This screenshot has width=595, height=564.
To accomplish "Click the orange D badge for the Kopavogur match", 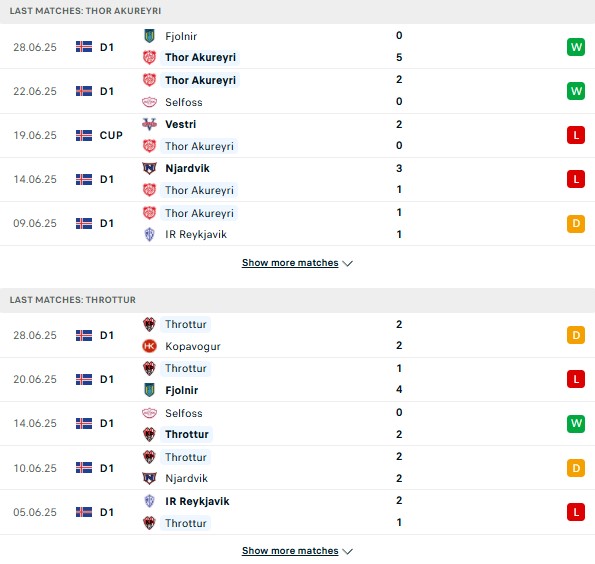I will click(576, 335).
